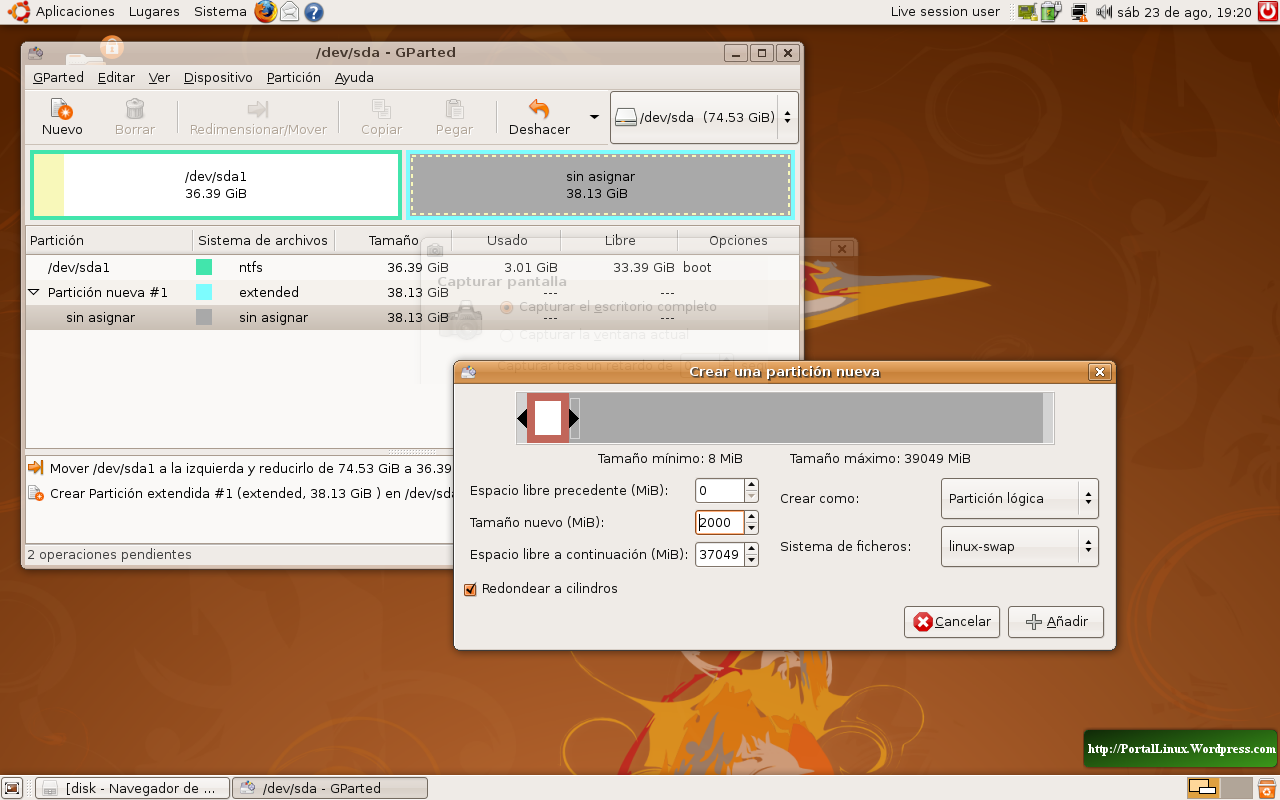The height and width of the screenshot is (800, 1280).
Task: Click the ntfs green color swatch
Action: click(x=204, y=267)
